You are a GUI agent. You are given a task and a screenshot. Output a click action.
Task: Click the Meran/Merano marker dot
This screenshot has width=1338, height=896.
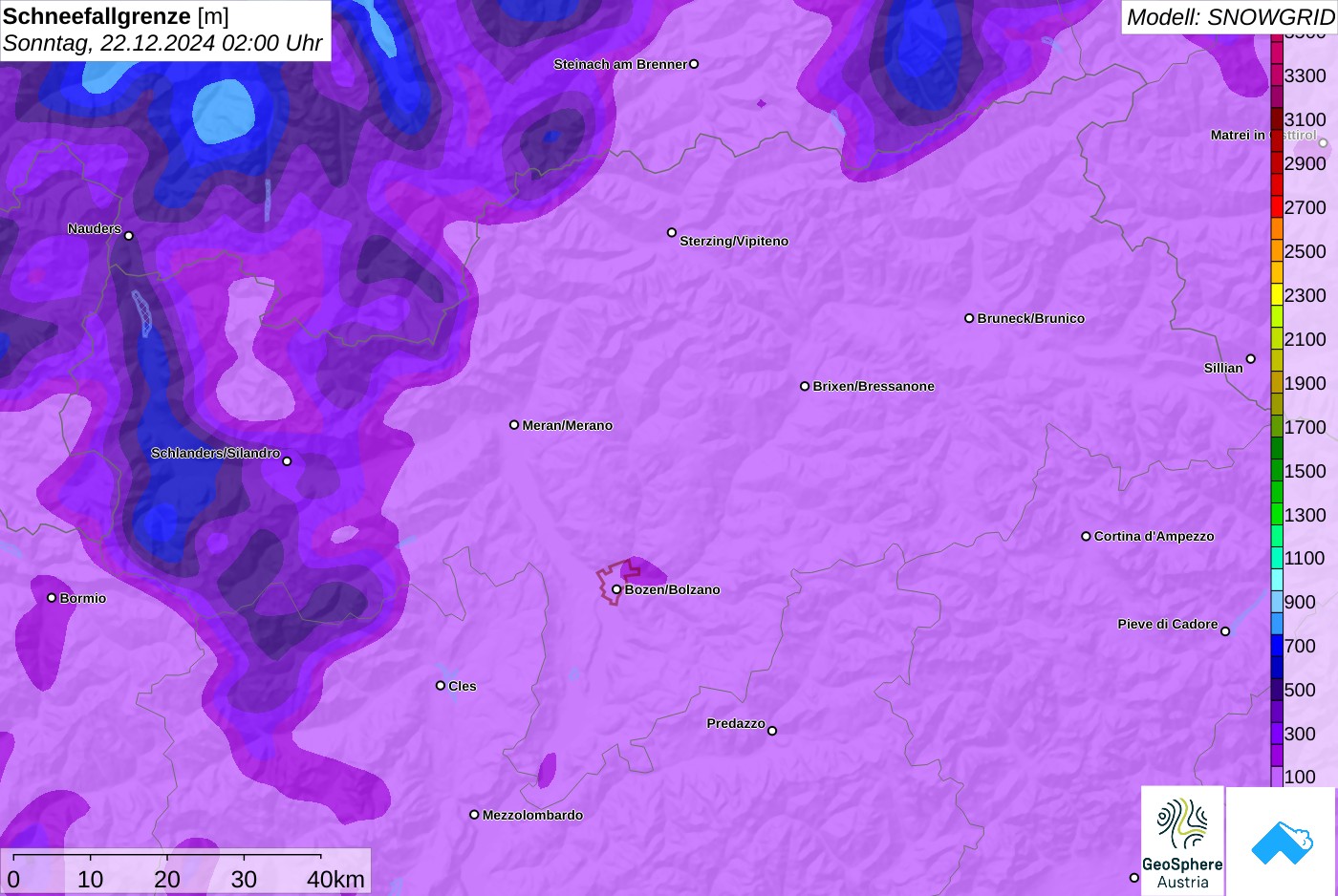click(x=514, y=424)
